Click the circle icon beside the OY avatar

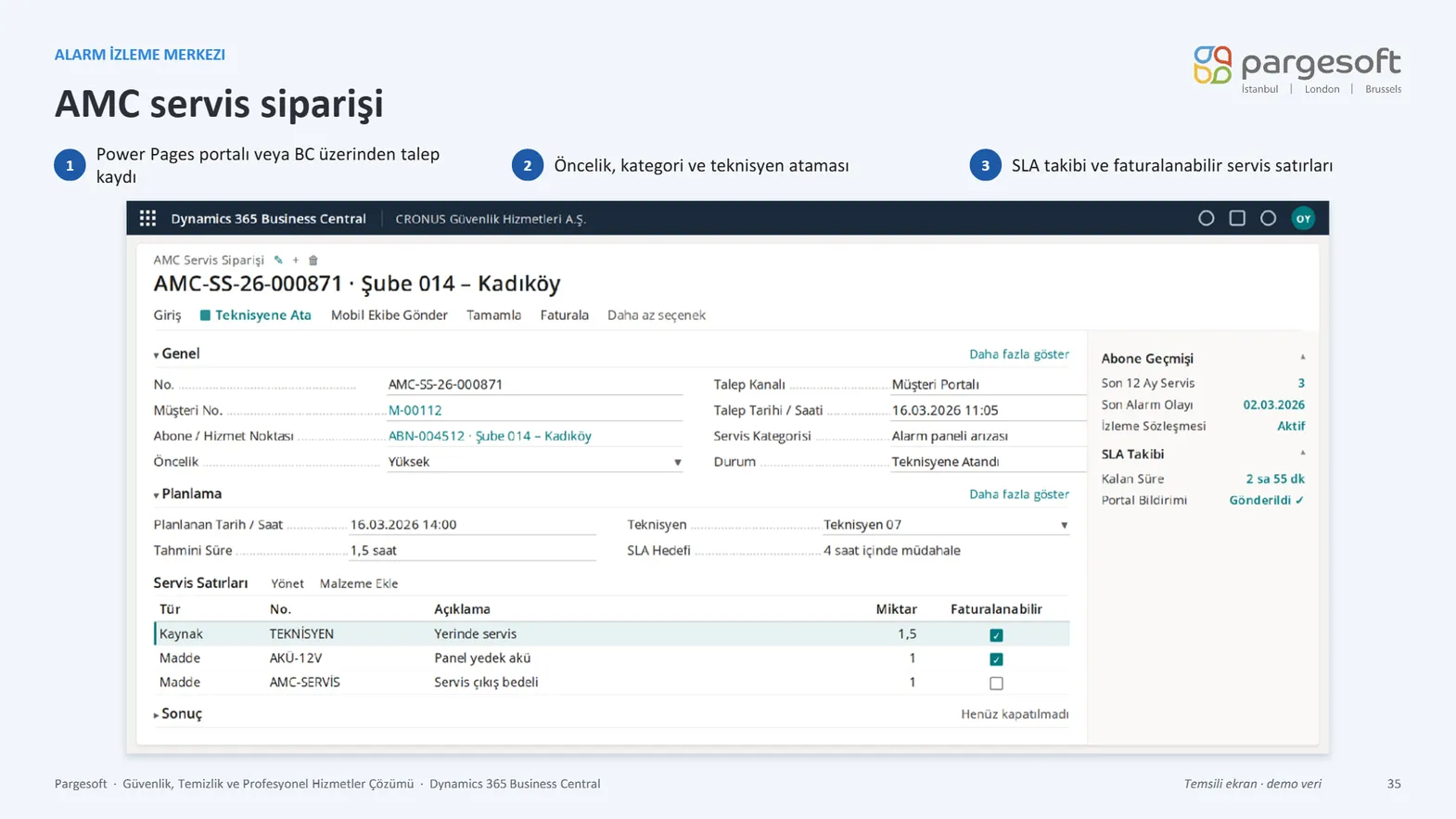[x=1268, y=219]
